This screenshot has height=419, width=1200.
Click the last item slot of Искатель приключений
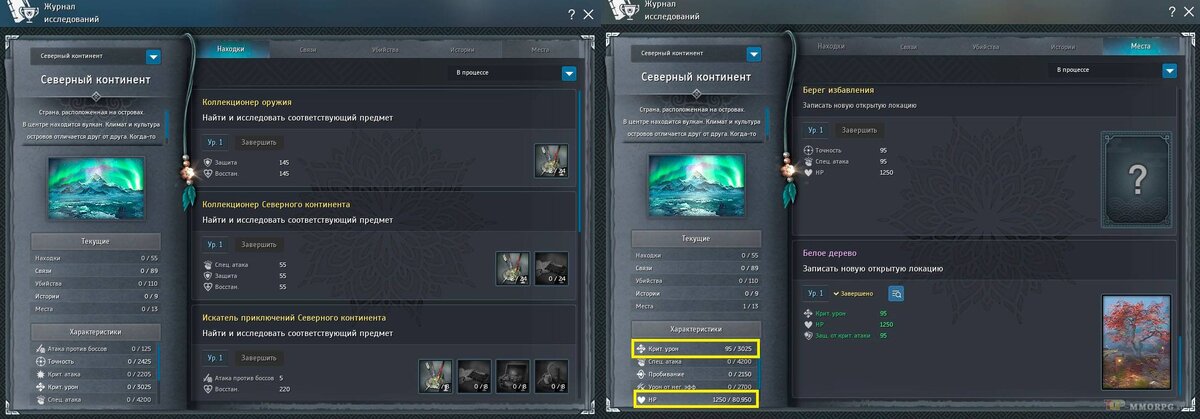pyautogui.click(x=551, y=375)
